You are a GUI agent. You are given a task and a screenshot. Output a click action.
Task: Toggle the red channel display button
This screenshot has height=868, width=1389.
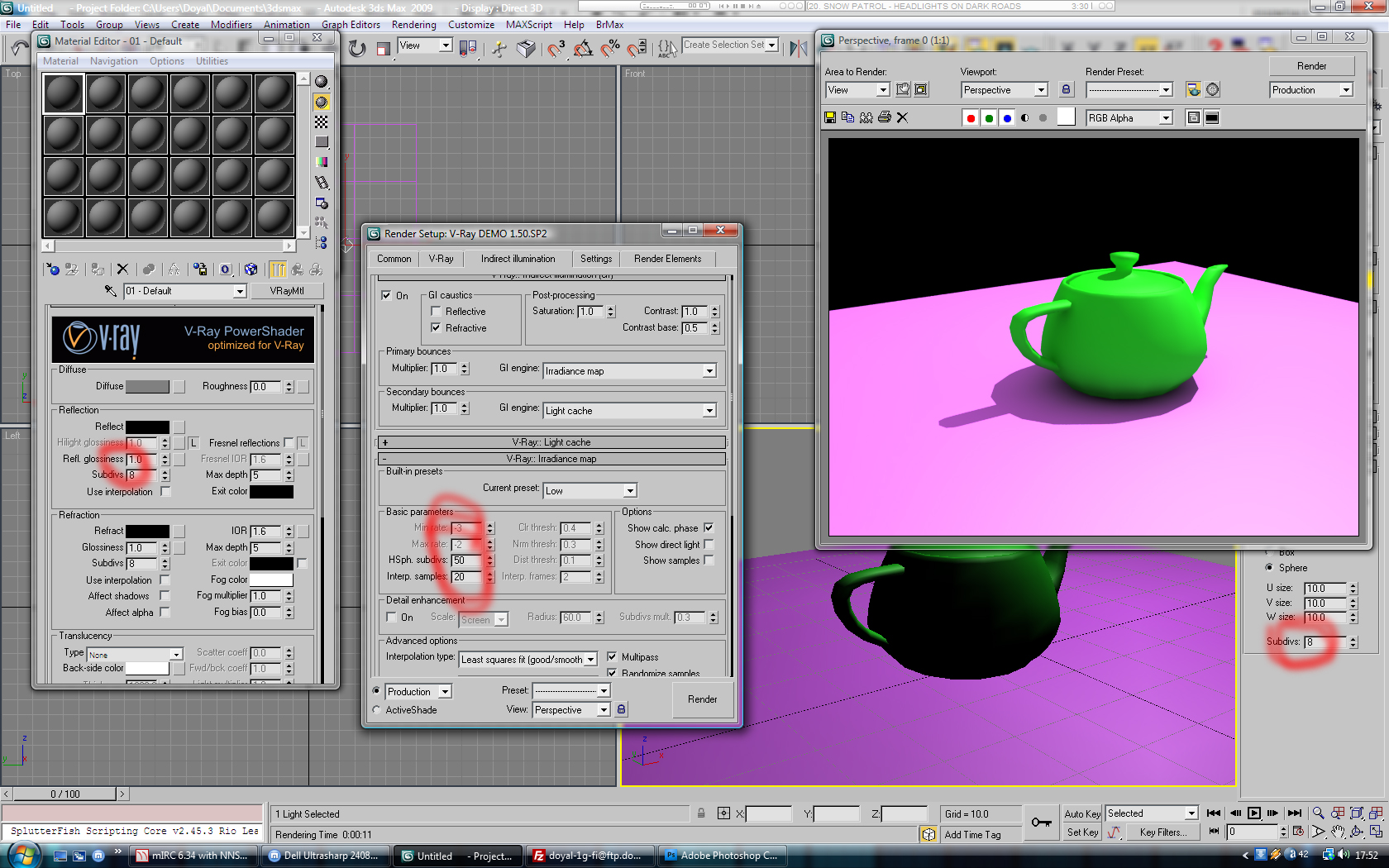971,118
